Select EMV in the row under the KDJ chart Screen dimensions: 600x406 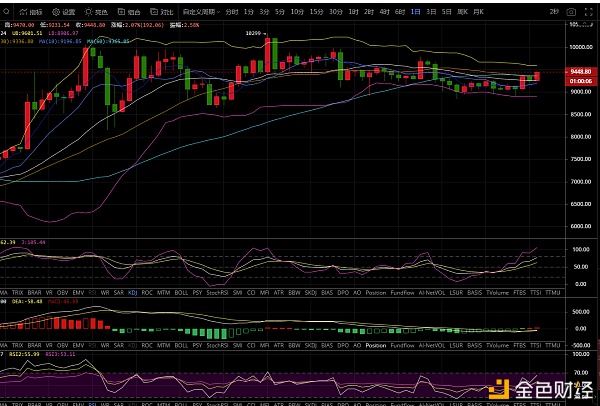pos(78,293)
